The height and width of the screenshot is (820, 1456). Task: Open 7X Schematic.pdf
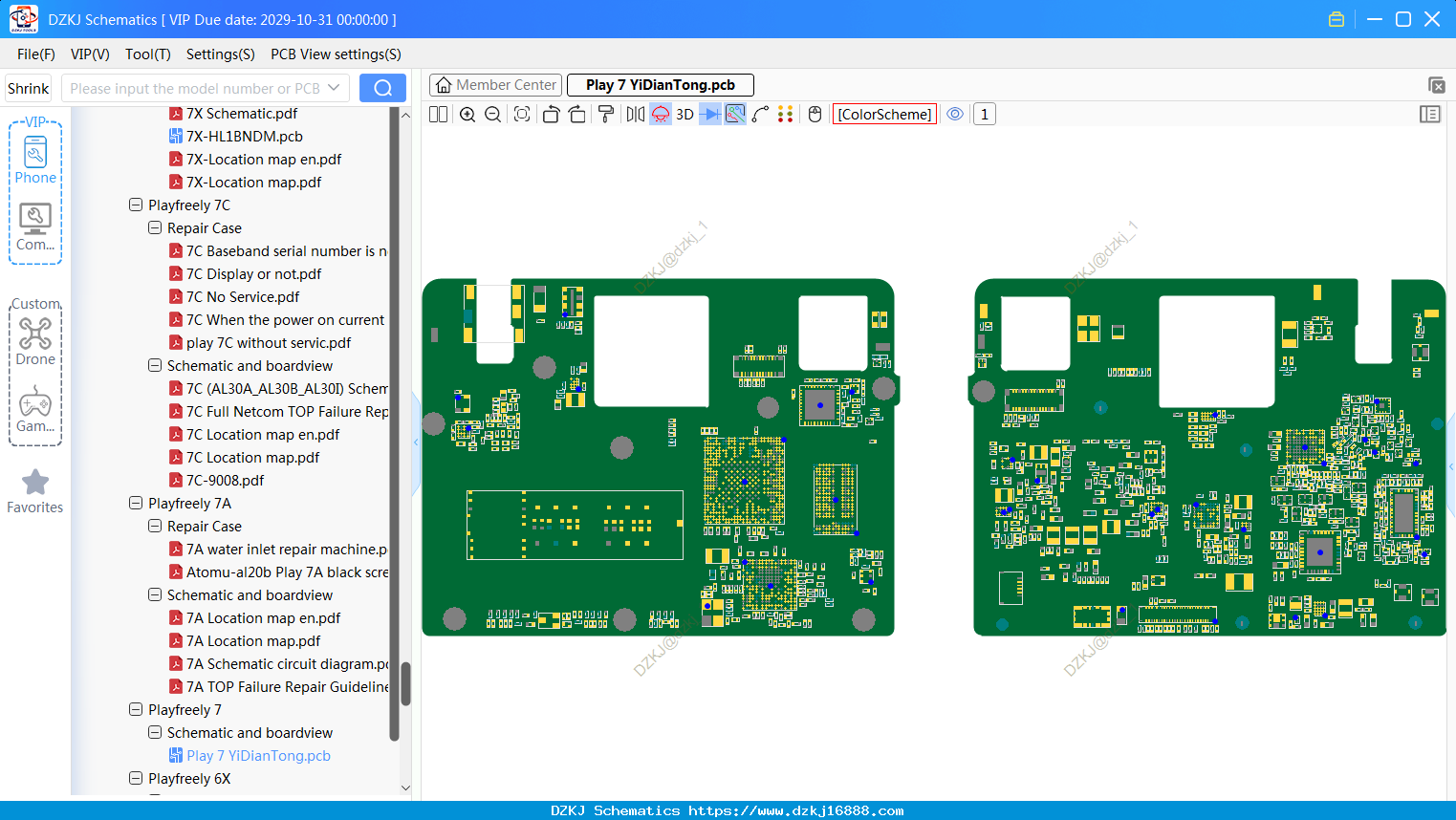tap(242, 113)
